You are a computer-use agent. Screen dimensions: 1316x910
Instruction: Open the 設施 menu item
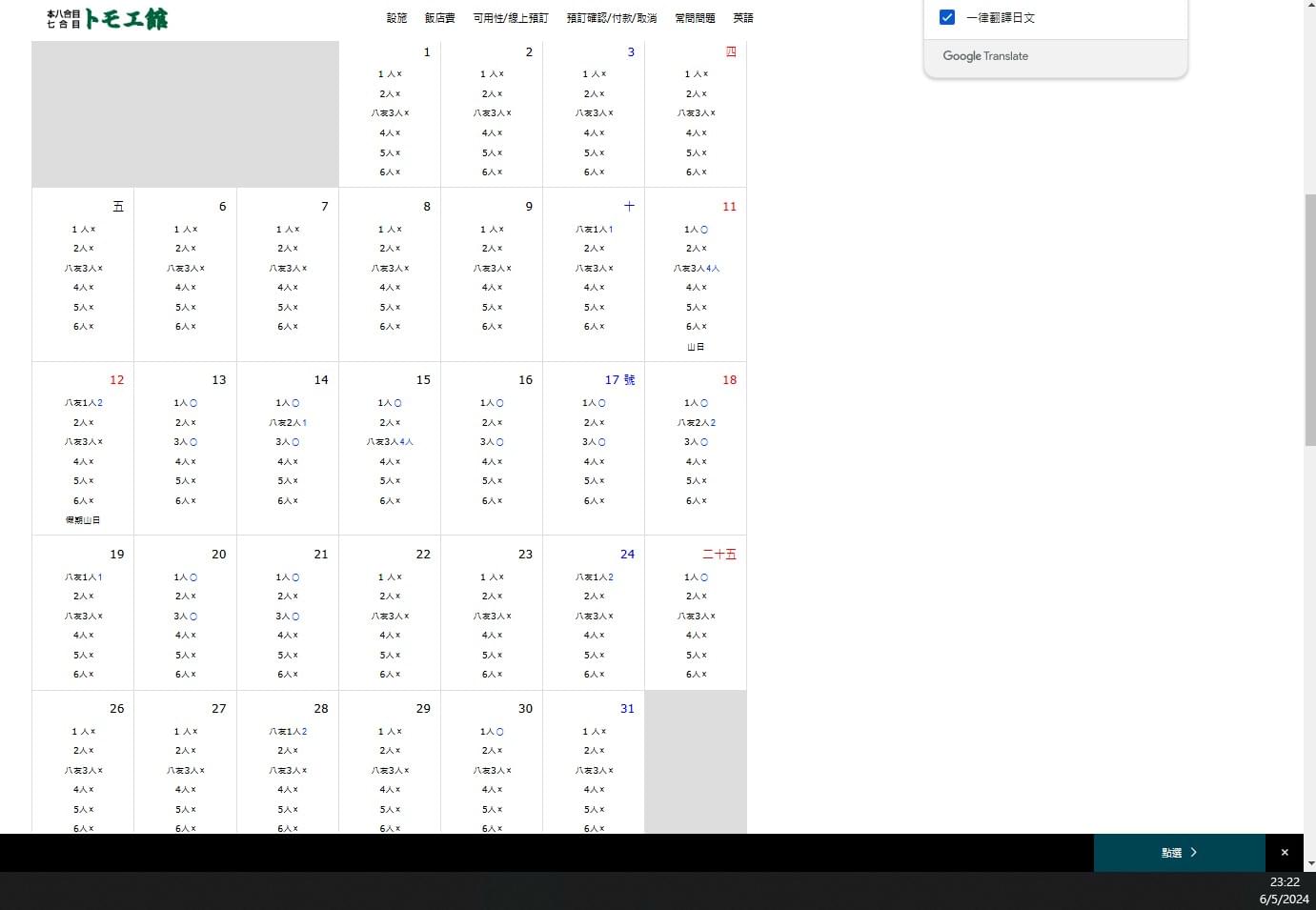coord(396,18)
